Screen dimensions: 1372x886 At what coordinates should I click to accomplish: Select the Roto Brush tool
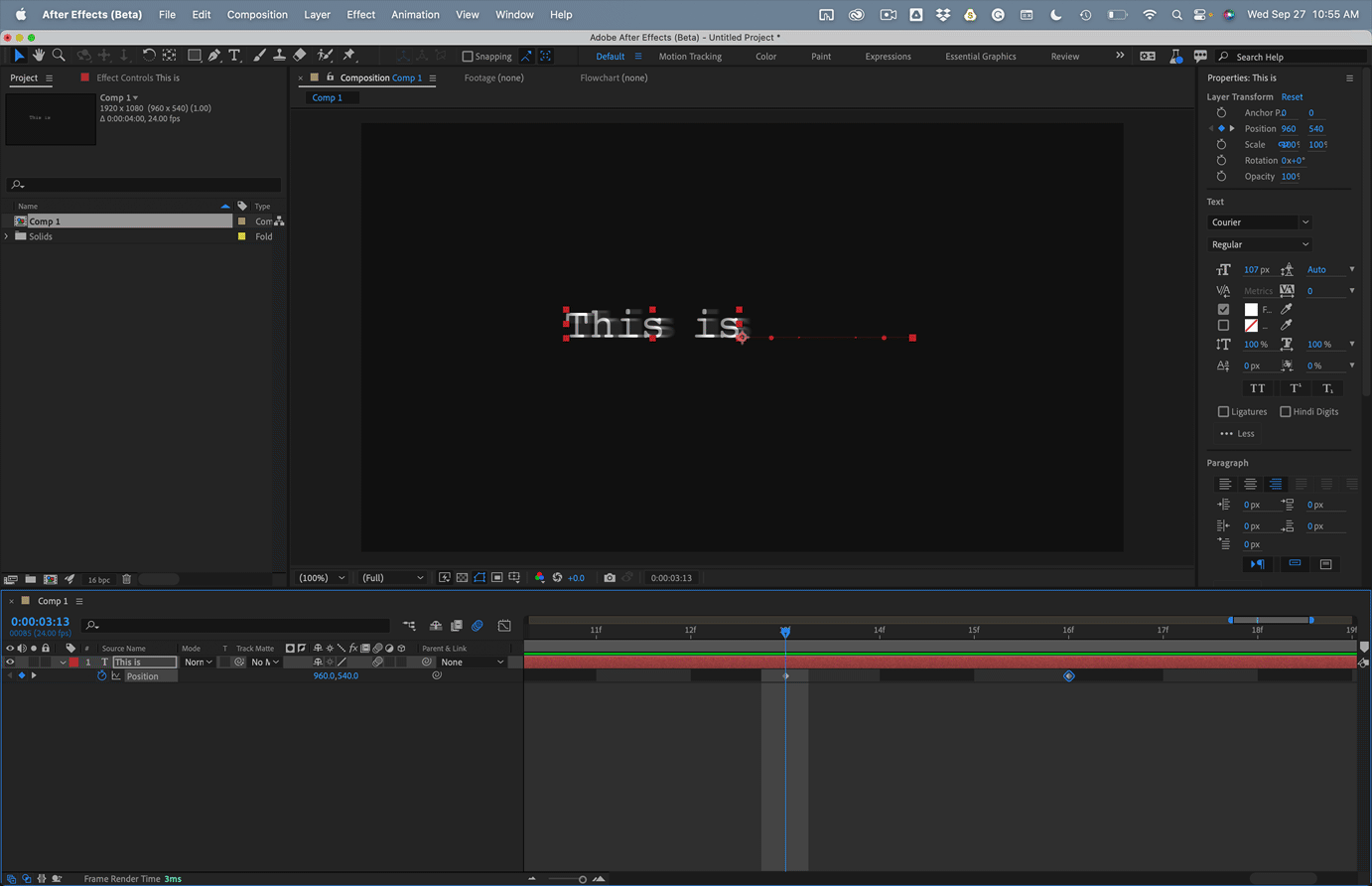(x=324, y=56)
